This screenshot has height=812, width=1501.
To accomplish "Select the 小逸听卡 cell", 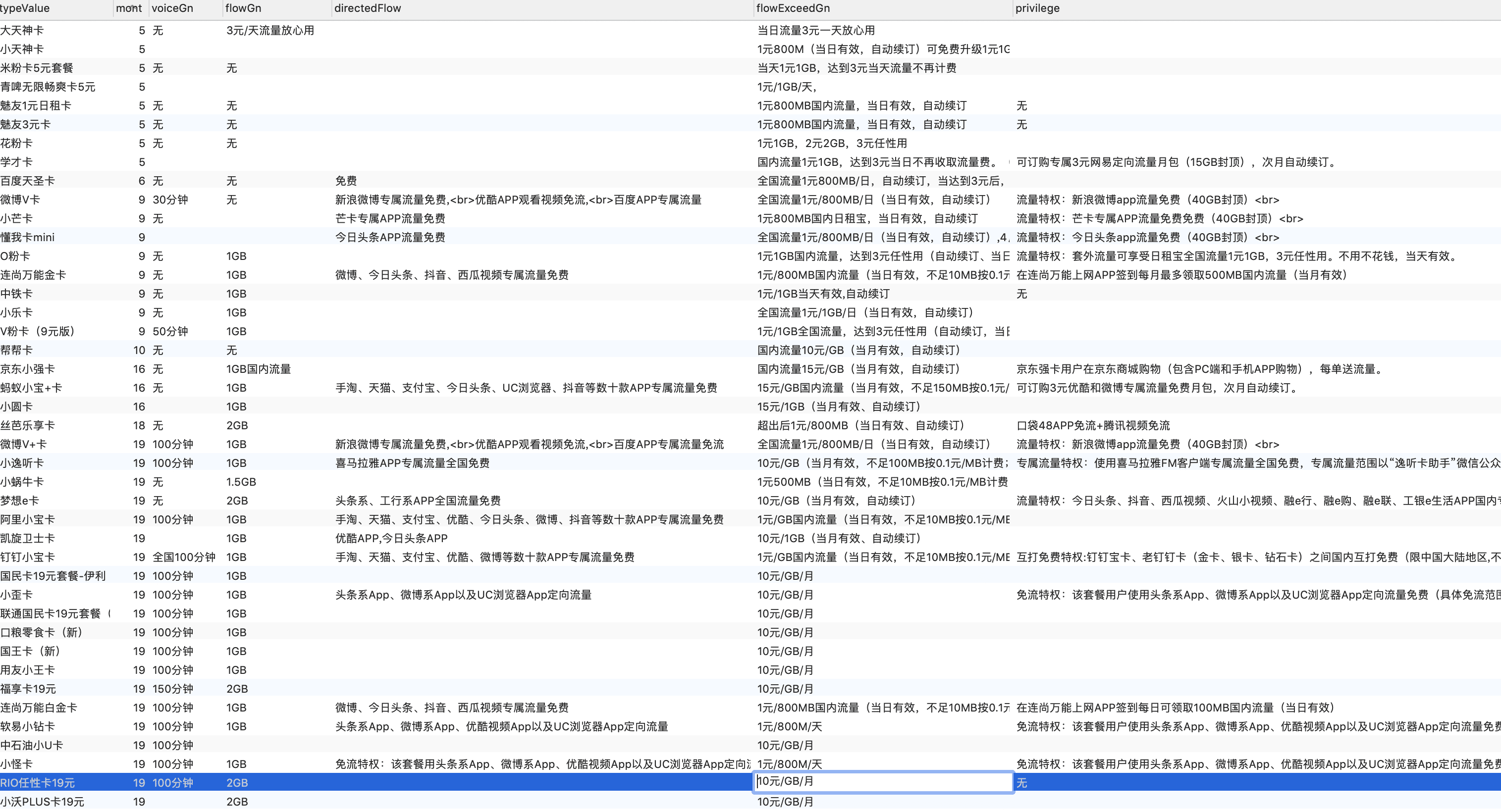I will (x=22, y=463).
